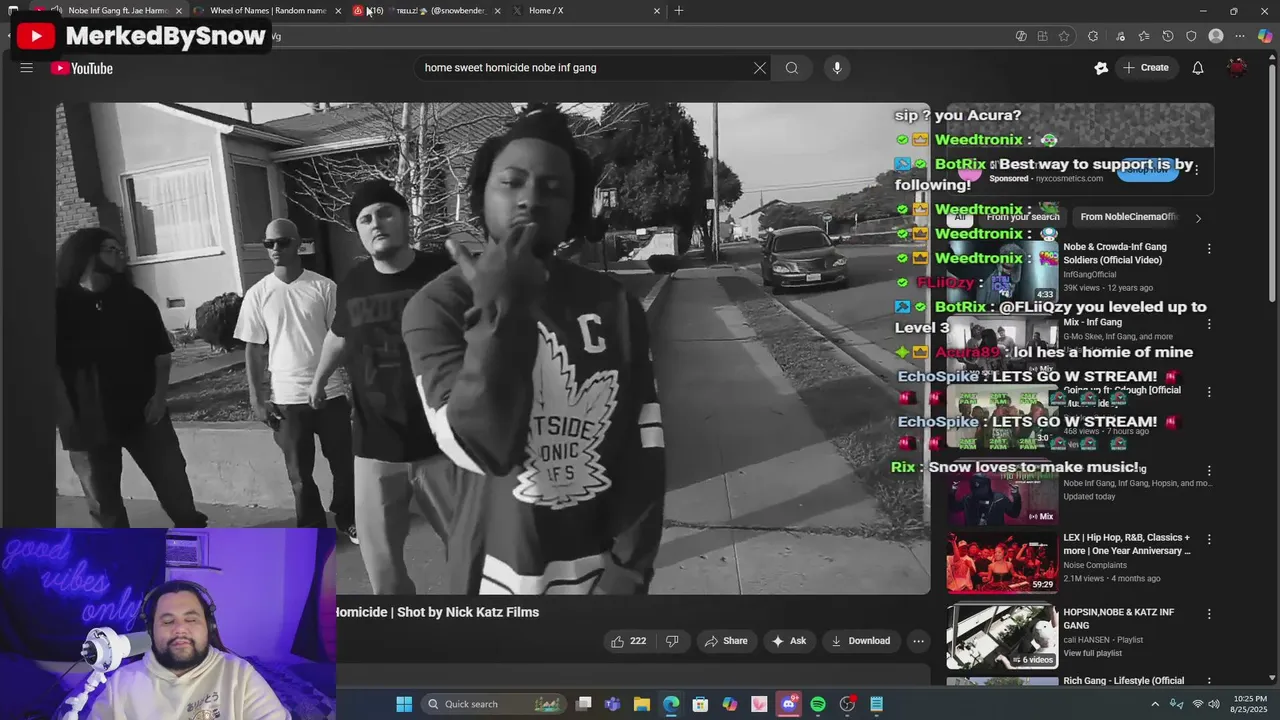Open a new browser tab
This screenshot has width=1280, height=720.
coord(679,11)
